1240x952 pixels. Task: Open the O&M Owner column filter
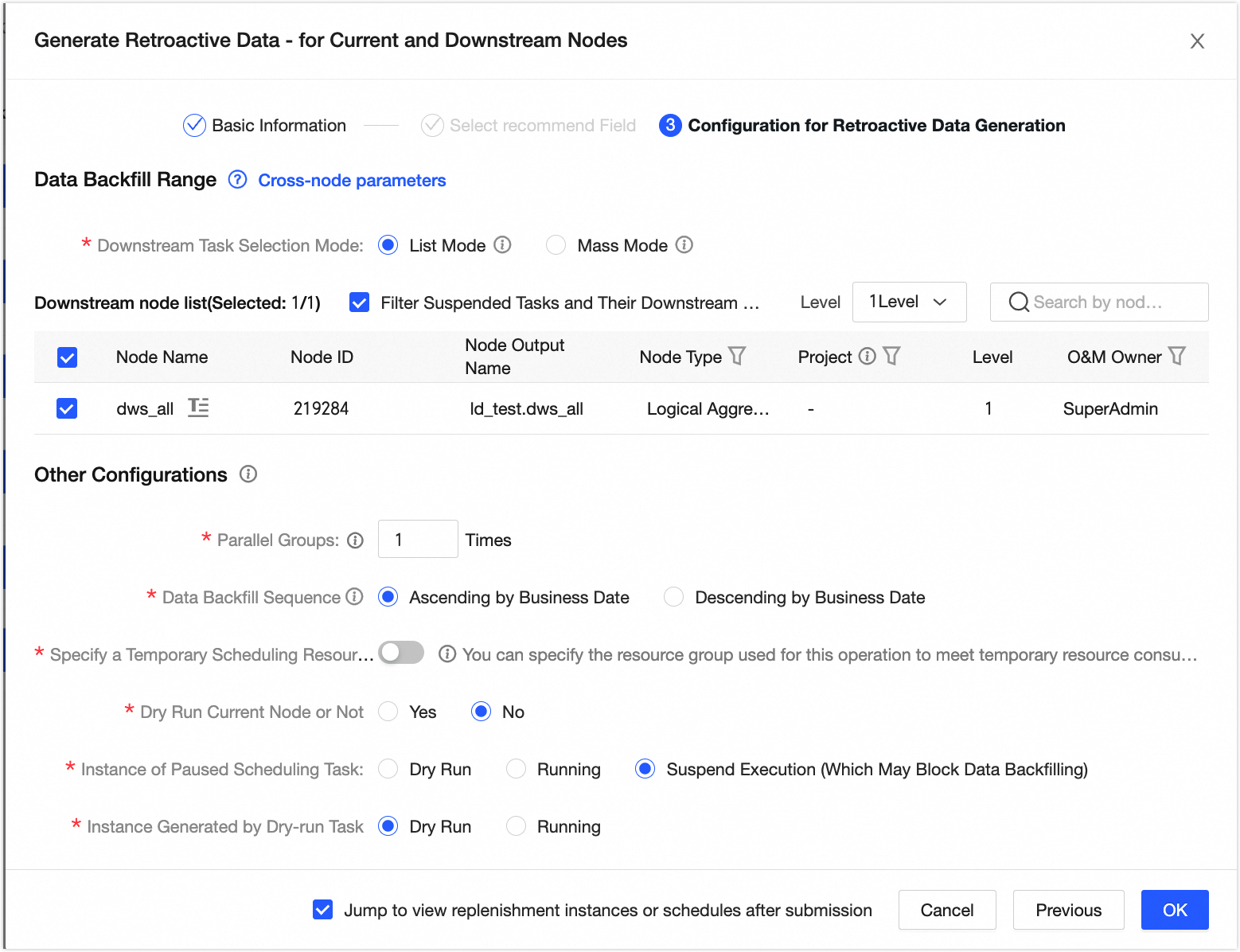click(1177, 357)
